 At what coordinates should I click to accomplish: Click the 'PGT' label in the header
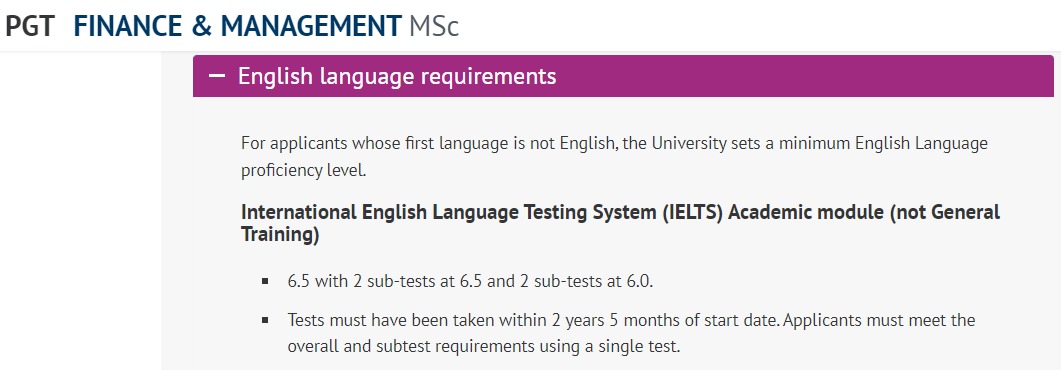click(30, 26)
